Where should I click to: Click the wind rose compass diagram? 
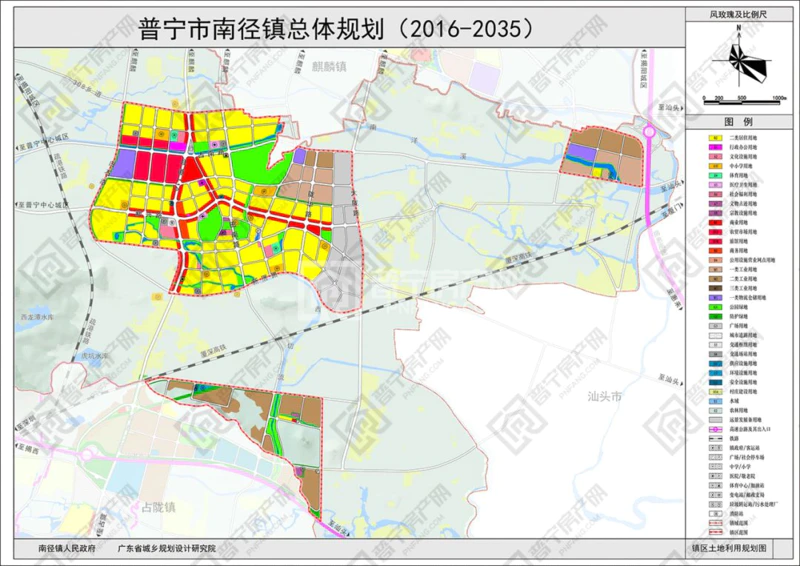pos(738,63)
